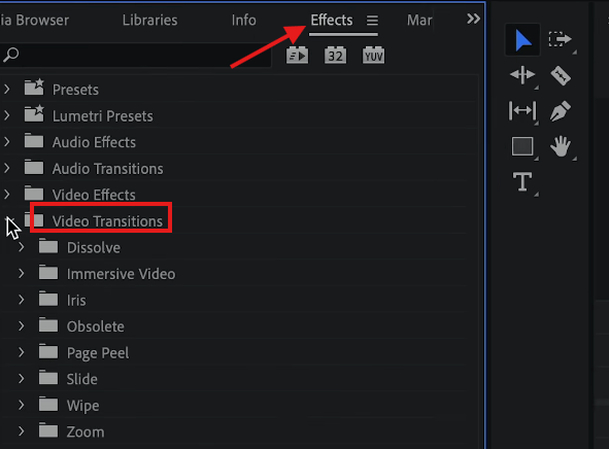
Task: Select the Slip tool
Action: click(x=522, y=111)
